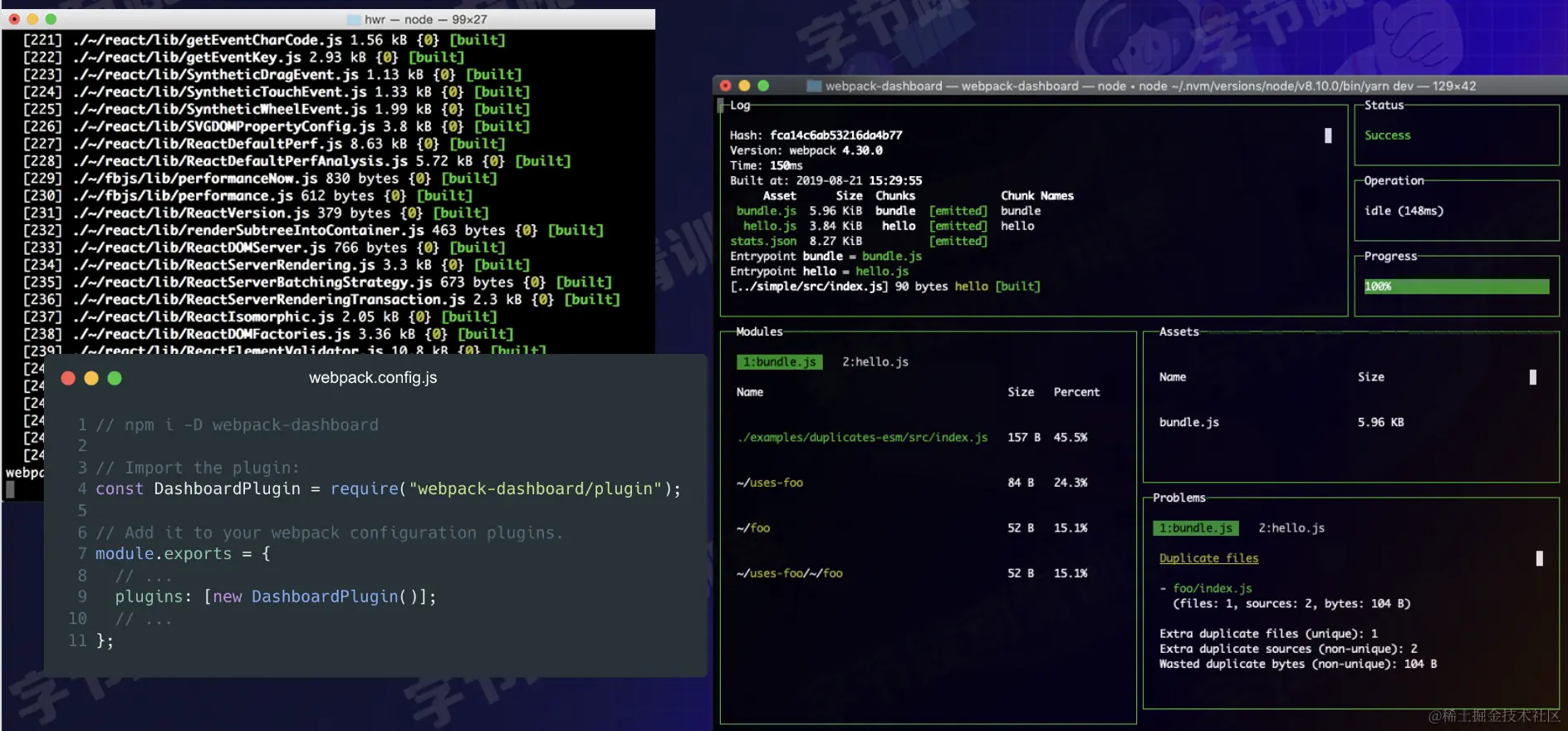Click the Time: 150ms line in Log
This screenshot has width=1568, height=731.
coord(766,165)
